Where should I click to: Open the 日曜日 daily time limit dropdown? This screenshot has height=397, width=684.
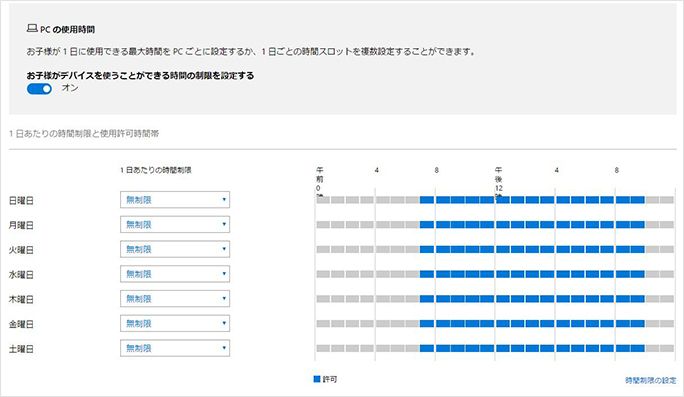coord(175,200)
